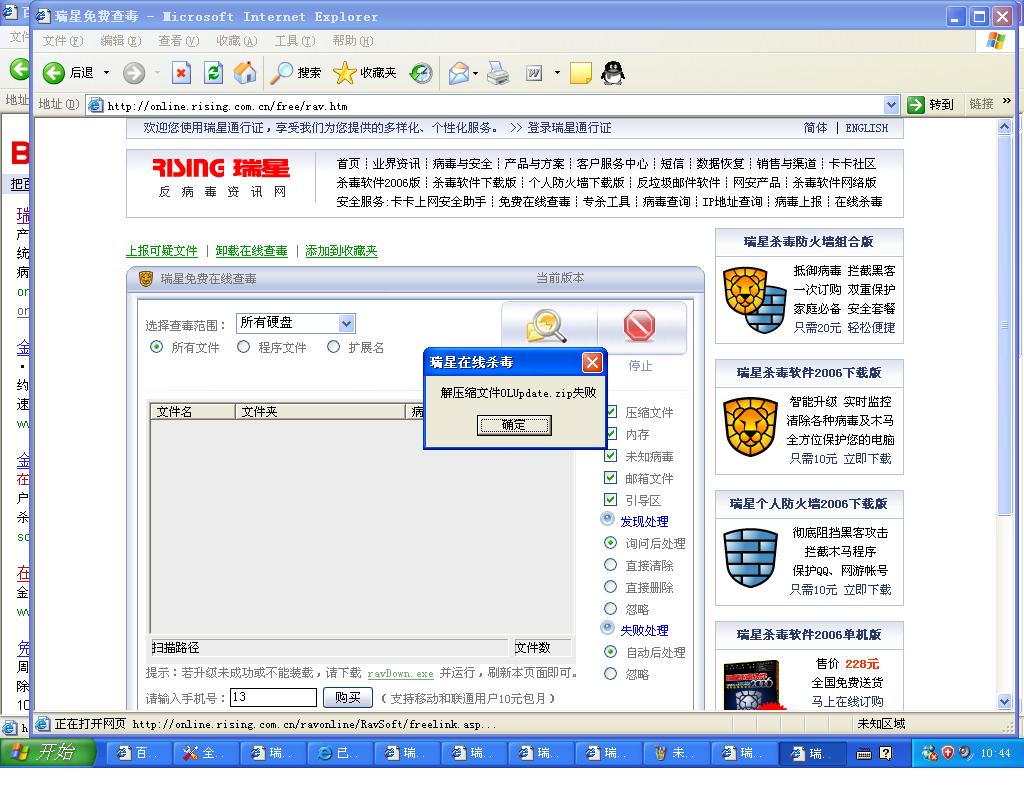Open the 文件(F) menu
This screenshot has width=1024, height=800.
[x=63, y=41]
